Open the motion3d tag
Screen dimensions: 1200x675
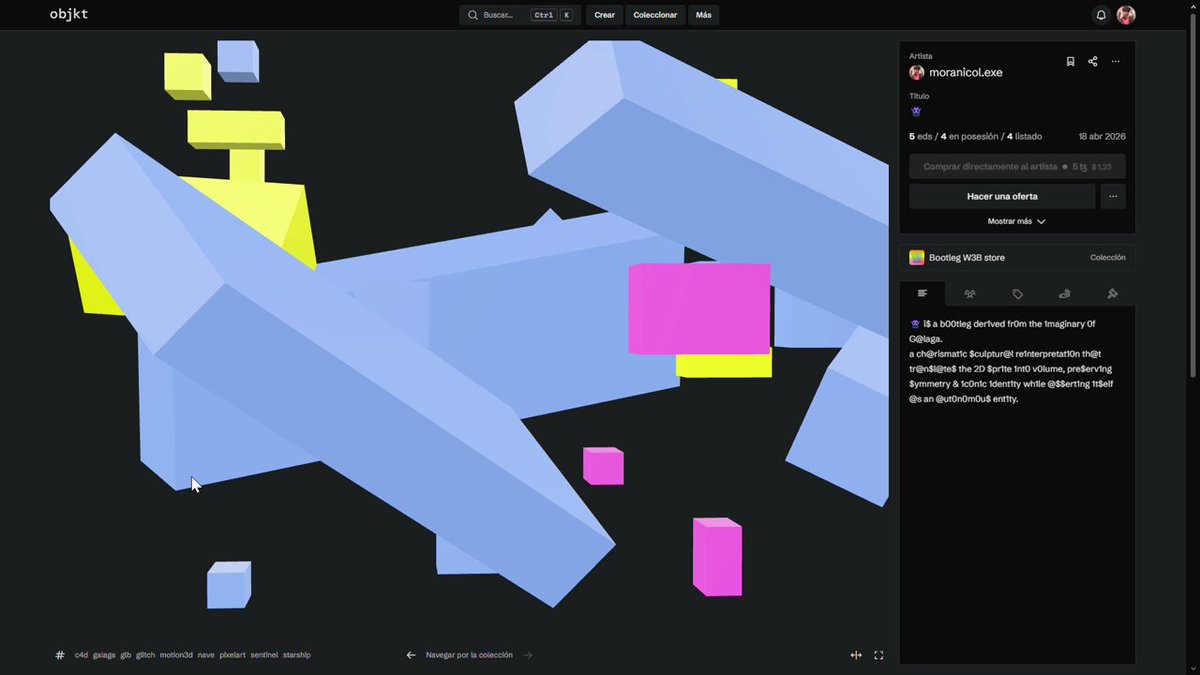(176, 655)
